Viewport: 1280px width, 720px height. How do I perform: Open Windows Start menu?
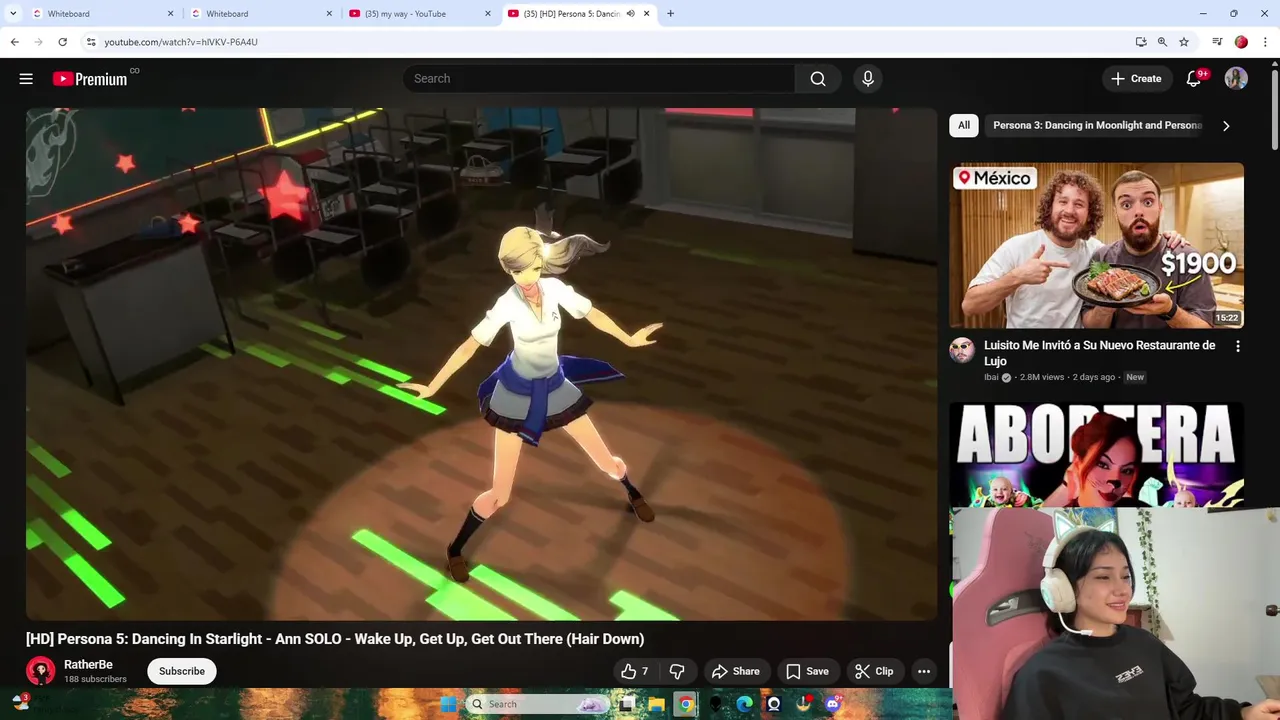coord(448,704)
